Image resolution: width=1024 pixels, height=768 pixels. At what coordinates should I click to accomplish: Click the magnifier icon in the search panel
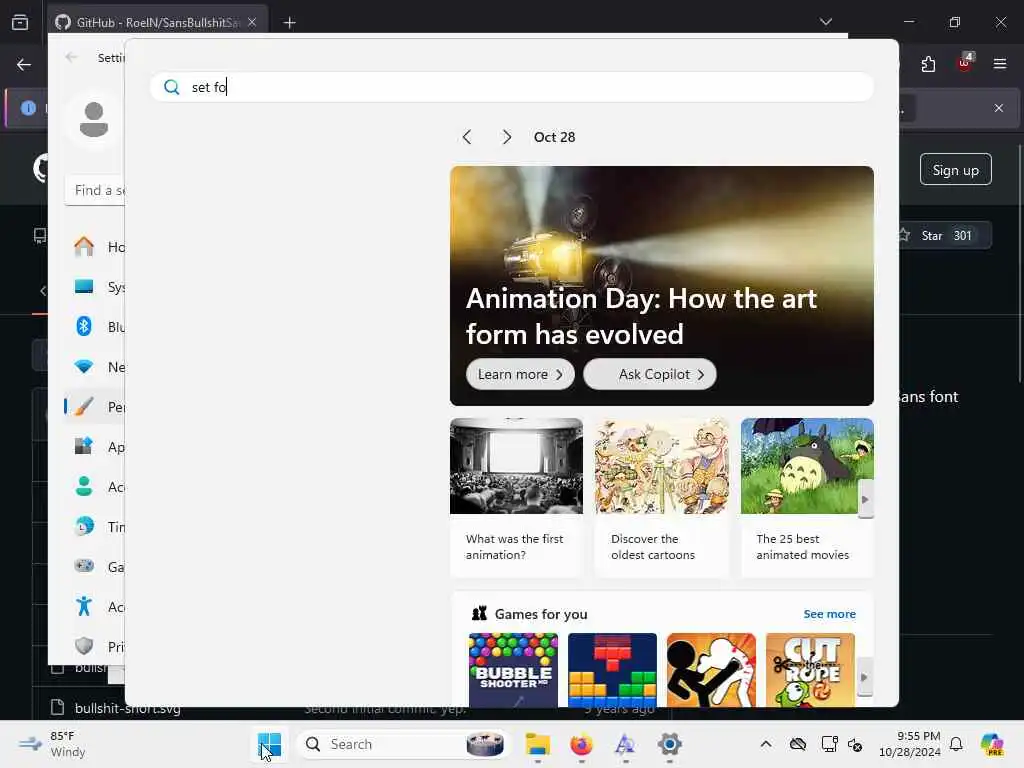pyautogui.click(x=172, y=87)
